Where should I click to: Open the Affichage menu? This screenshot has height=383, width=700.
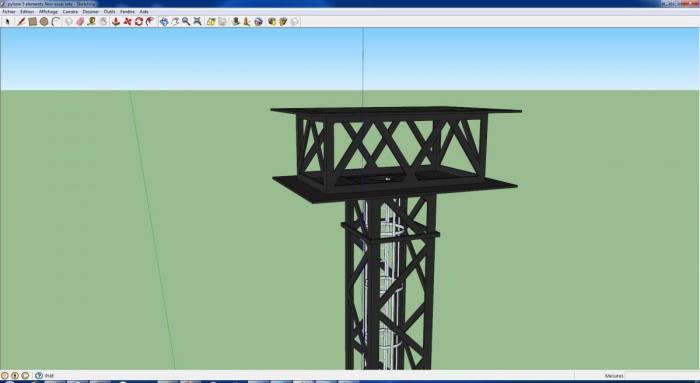pyautogui.click(x=48, y=12)
